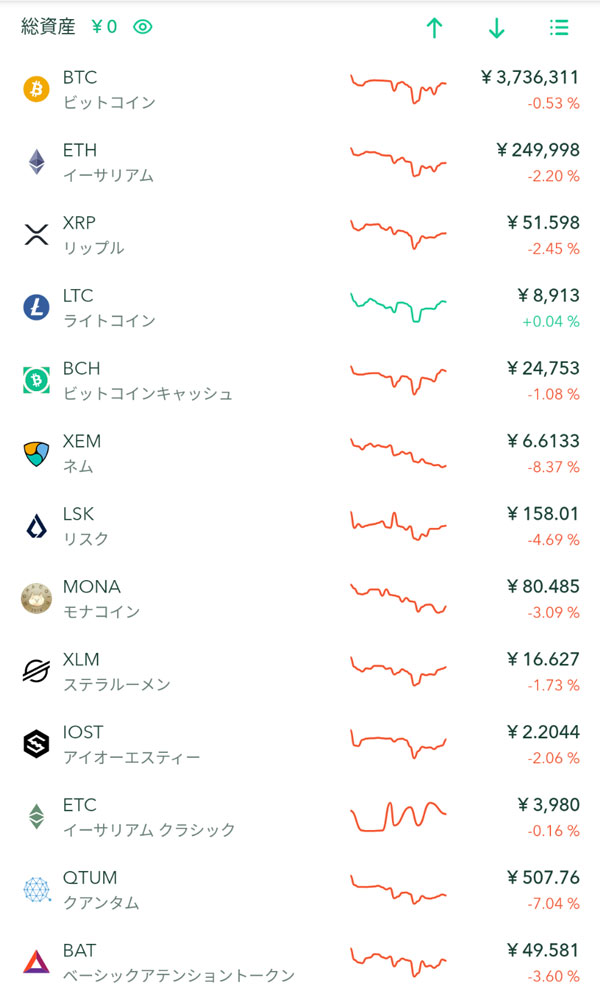Click the Litecoin LTC coin icon

point(36,307)
